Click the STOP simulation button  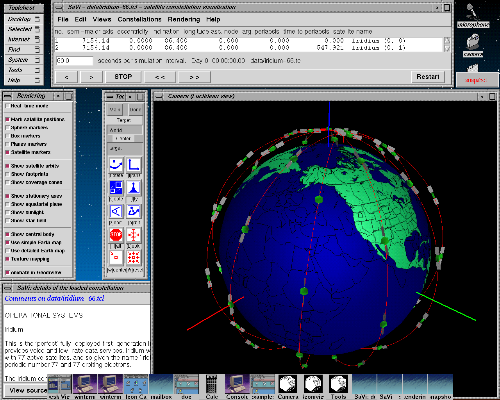[x=123, y=77]
